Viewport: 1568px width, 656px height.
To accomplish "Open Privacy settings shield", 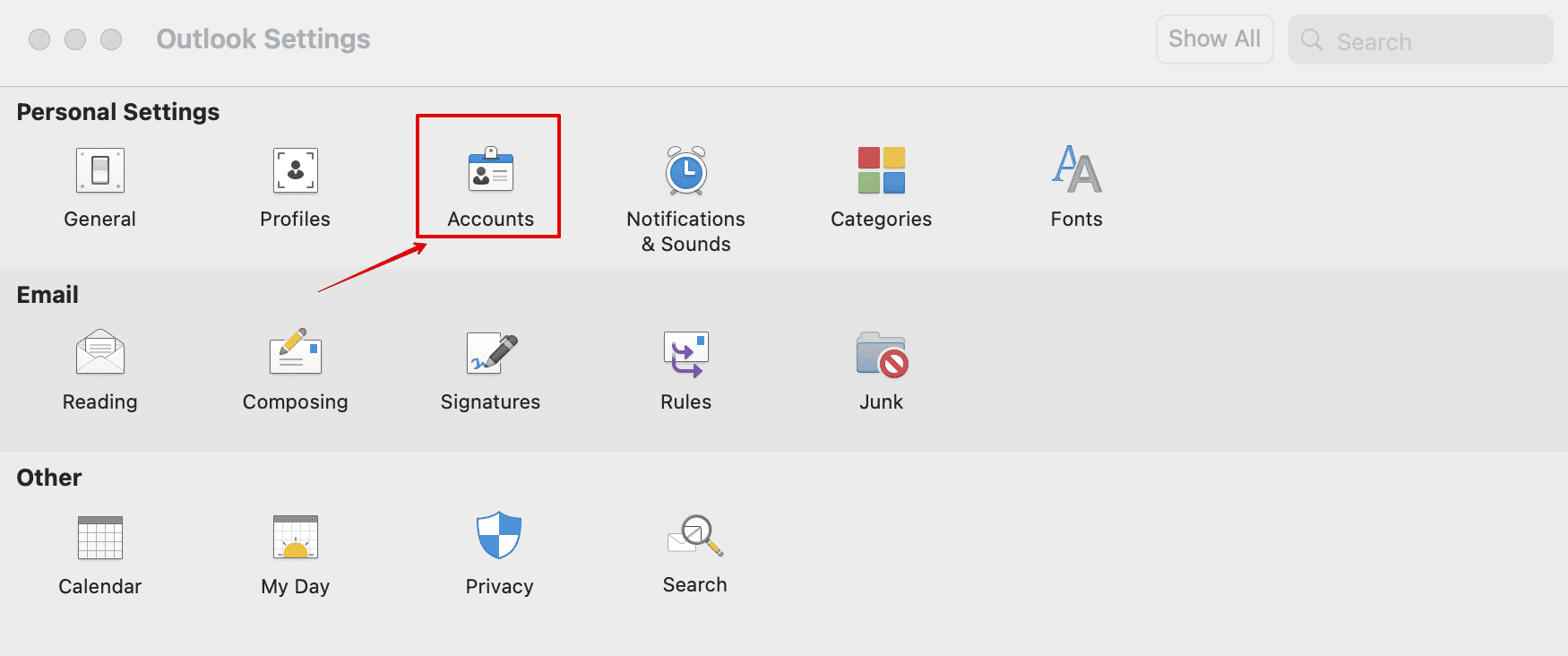I will click(499, 536).
